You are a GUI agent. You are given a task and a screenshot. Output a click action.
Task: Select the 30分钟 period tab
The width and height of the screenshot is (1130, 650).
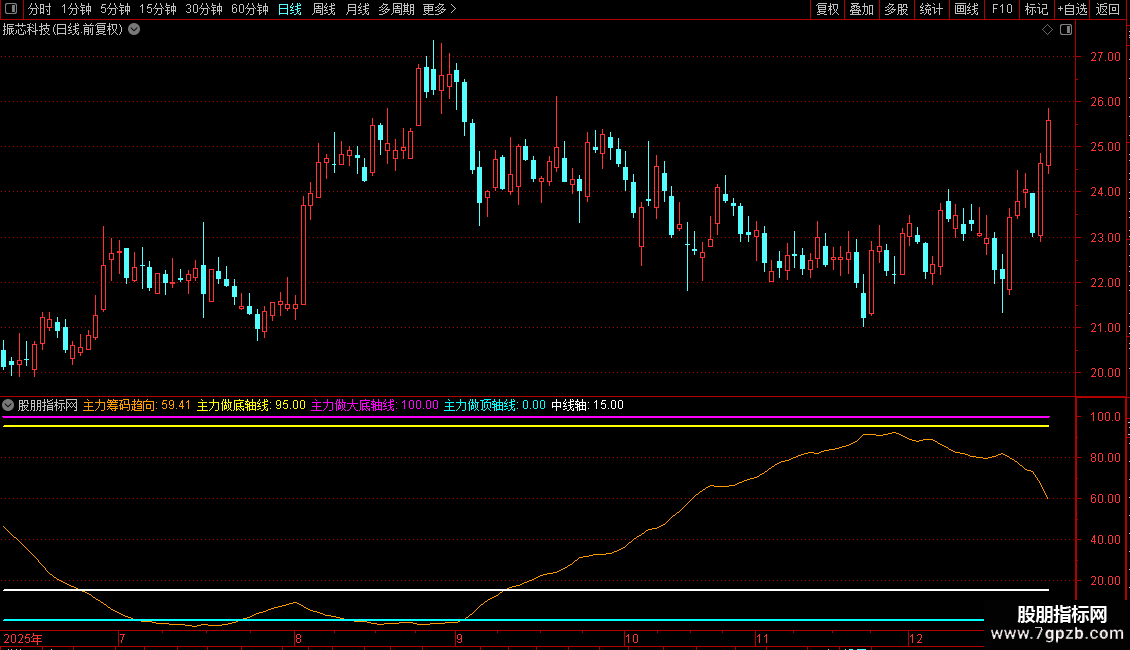click(x=203, y=9)
